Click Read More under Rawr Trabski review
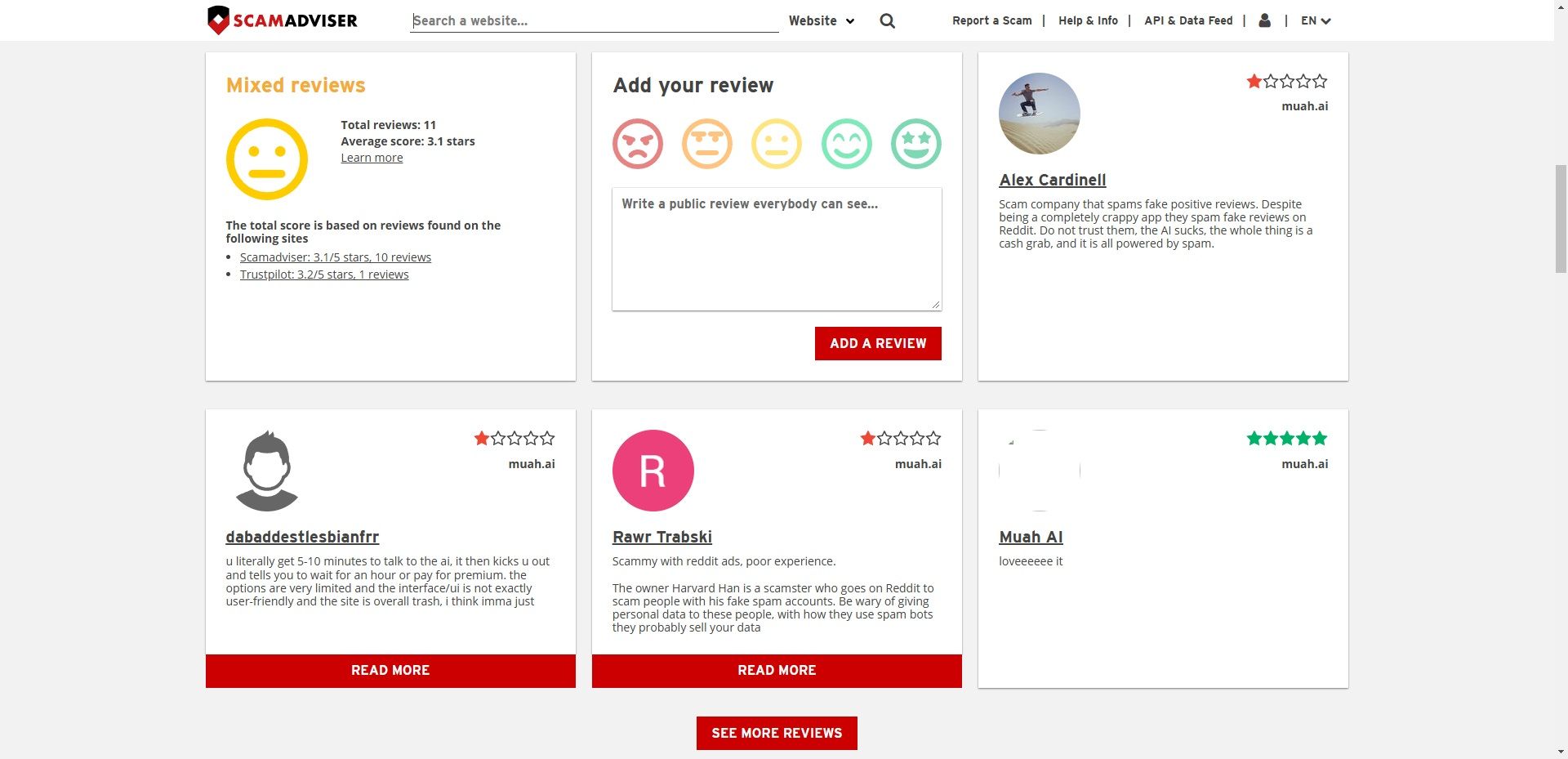Image resolution: width=1568 pixels, height=759 pixels. coord(777,670)
